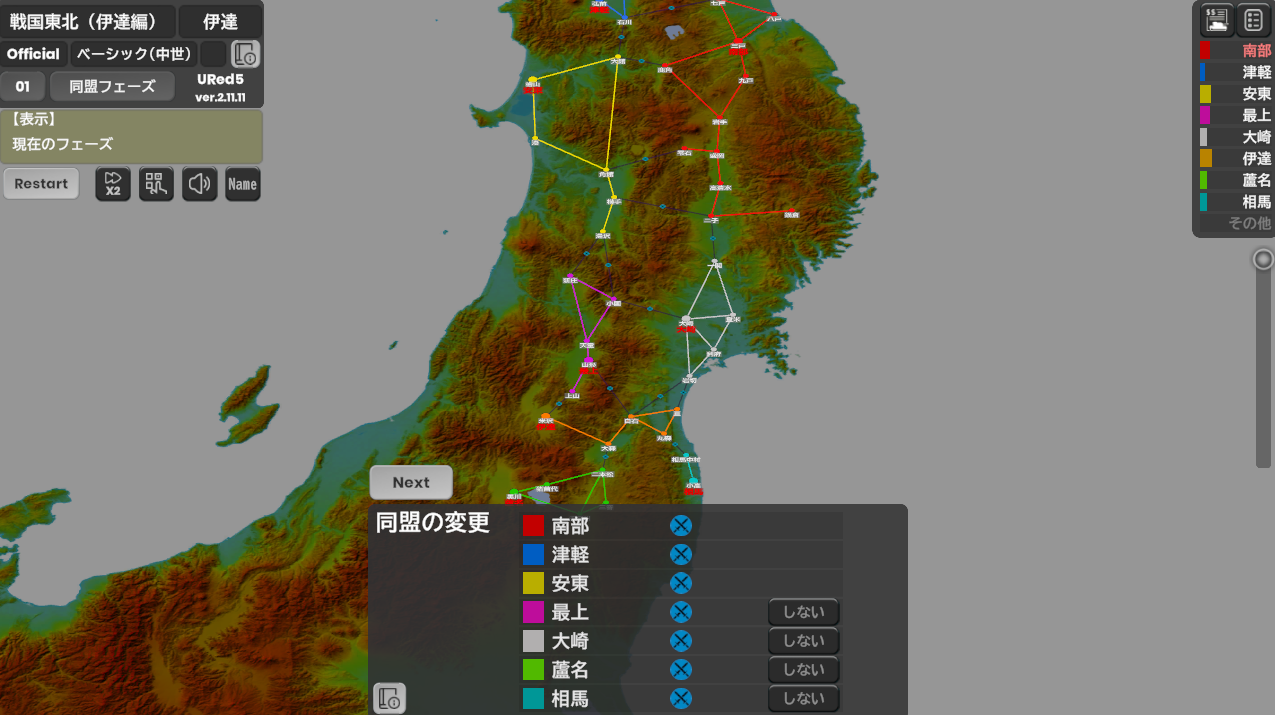Toggle the Name labels button

242,184
